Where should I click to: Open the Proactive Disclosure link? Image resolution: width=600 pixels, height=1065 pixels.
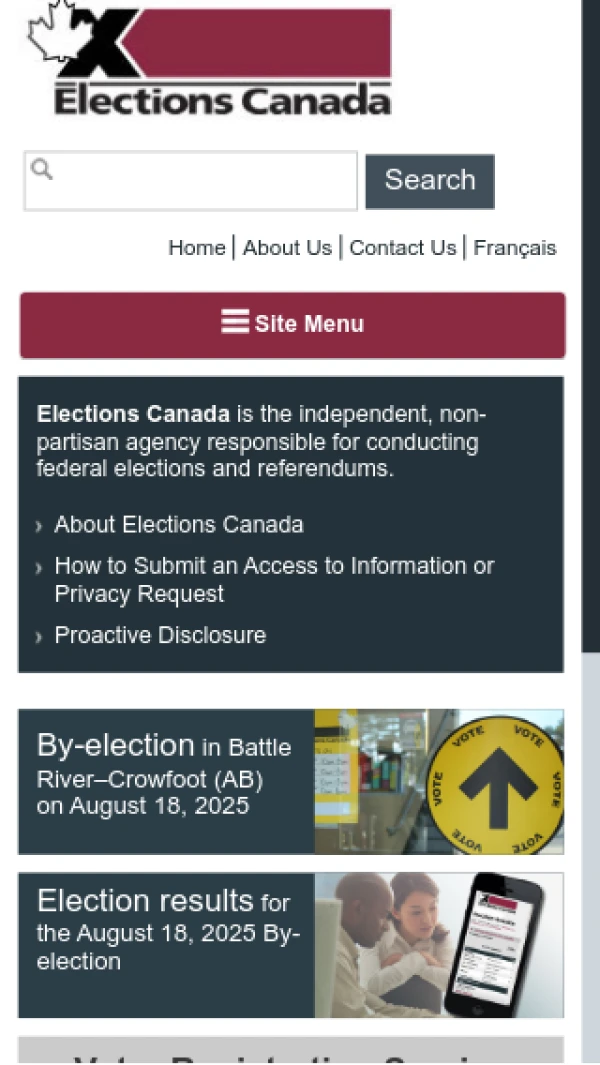tap(160, 636)
